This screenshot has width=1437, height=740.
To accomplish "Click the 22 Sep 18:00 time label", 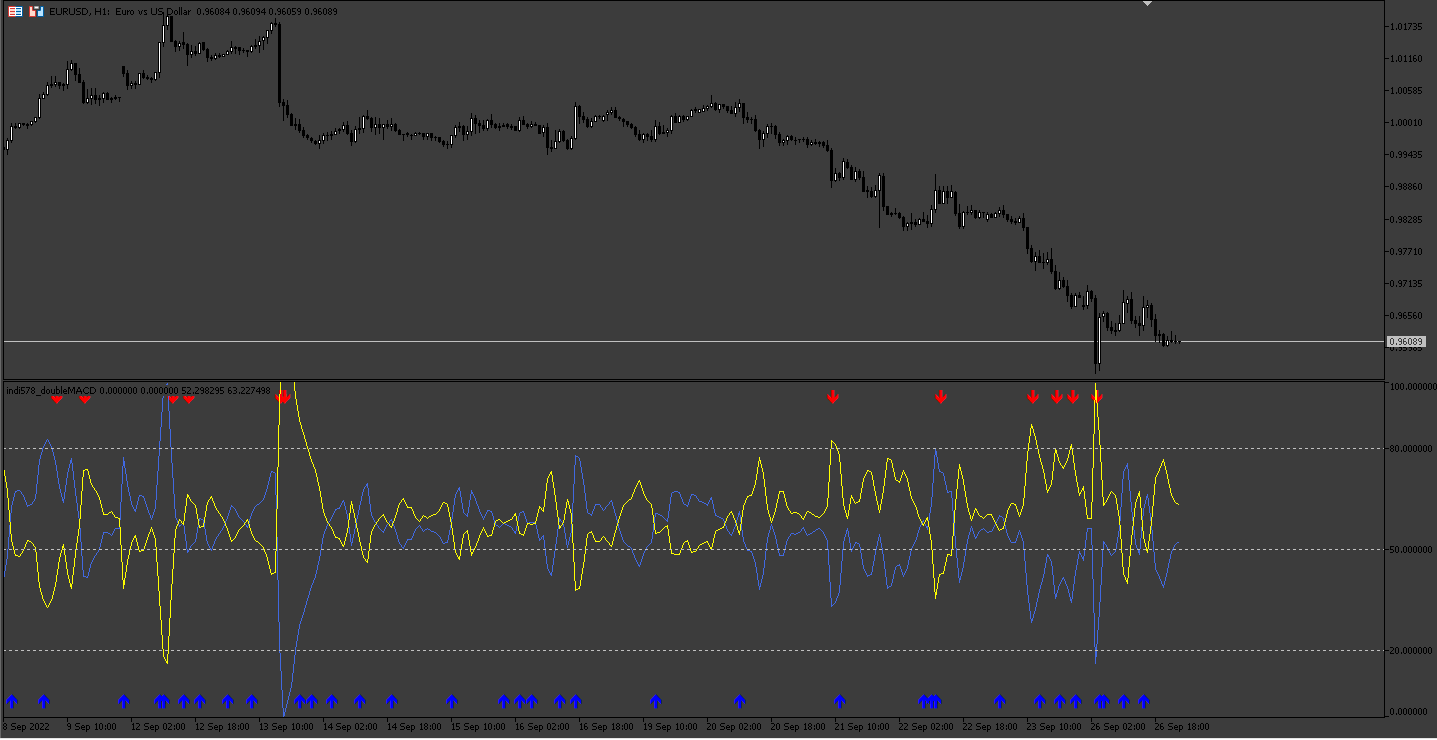I will [x=990, y=728].
